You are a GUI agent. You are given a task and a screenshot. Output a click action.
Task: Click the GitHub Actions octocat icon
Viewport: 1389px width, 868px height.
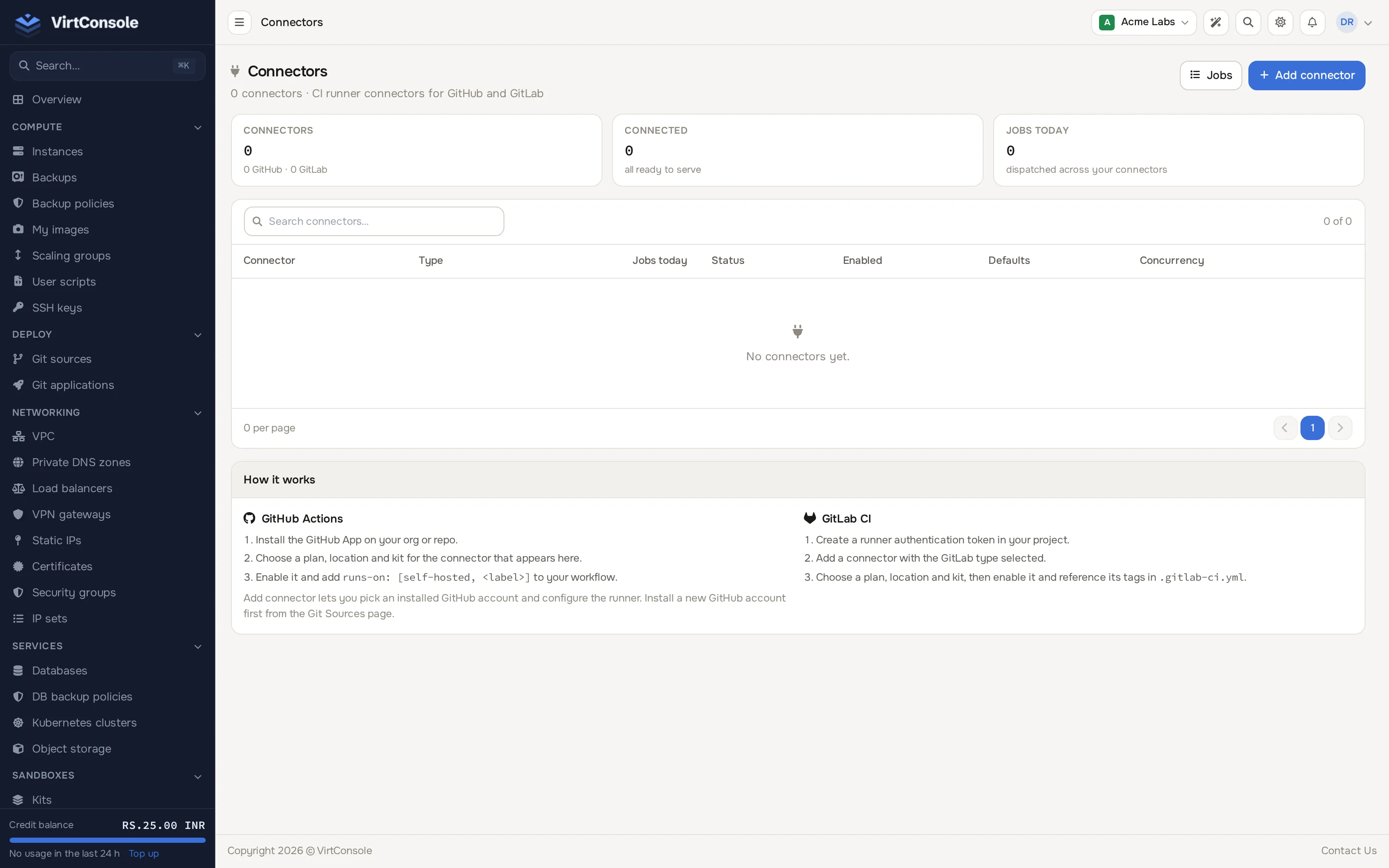[x=249, y=518]
